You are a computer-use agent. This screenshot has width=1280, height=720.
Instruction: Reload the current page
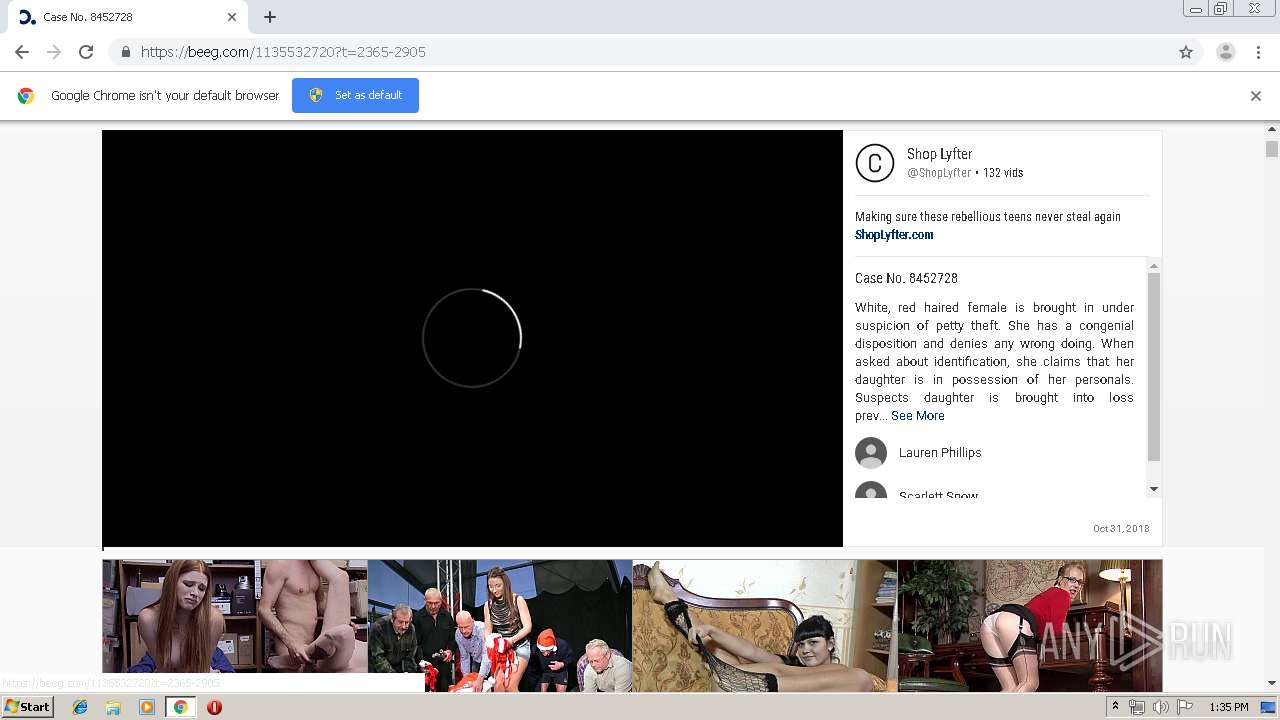point(86,52)
